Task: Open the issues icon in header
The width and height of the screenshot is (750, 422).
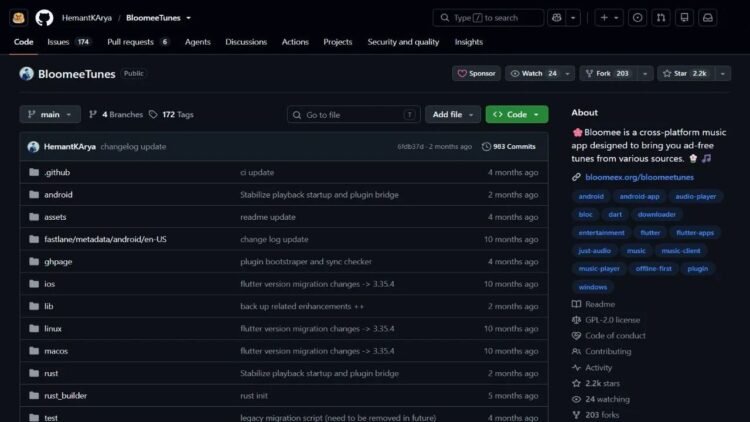Action: [x=637, y=18]
